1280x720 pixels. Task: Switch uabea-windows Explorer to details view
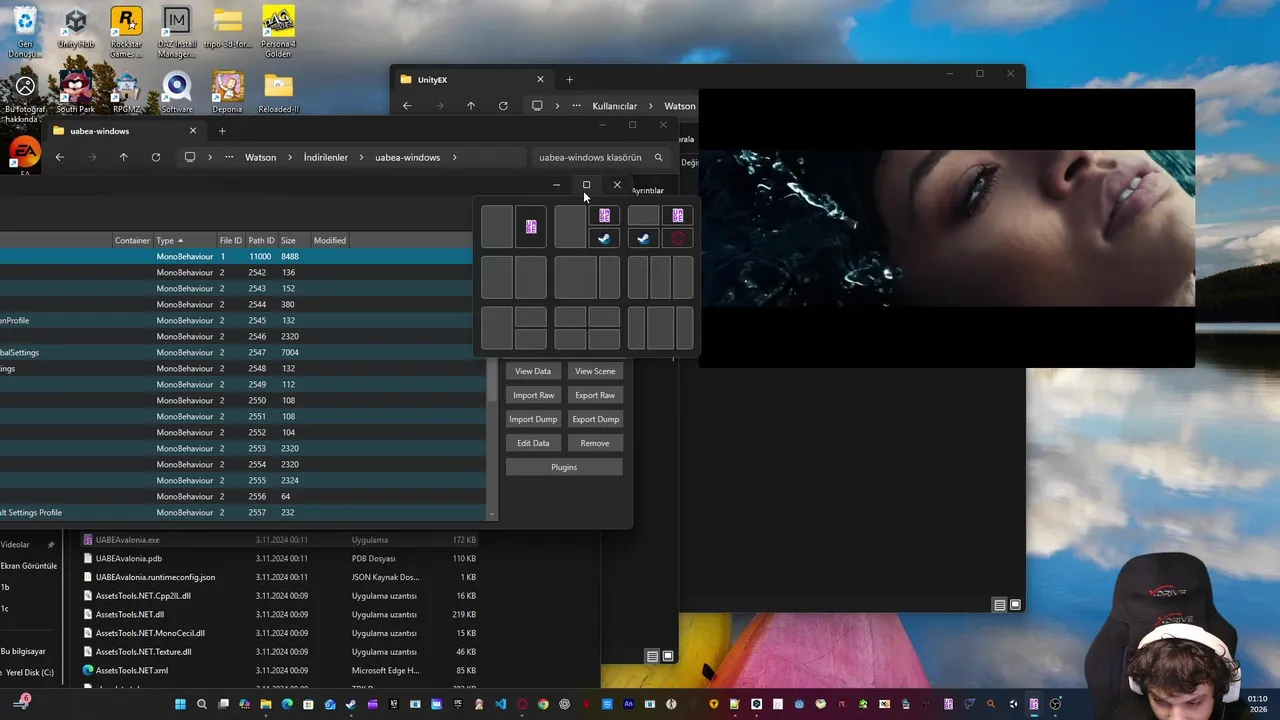coord(652,656)
